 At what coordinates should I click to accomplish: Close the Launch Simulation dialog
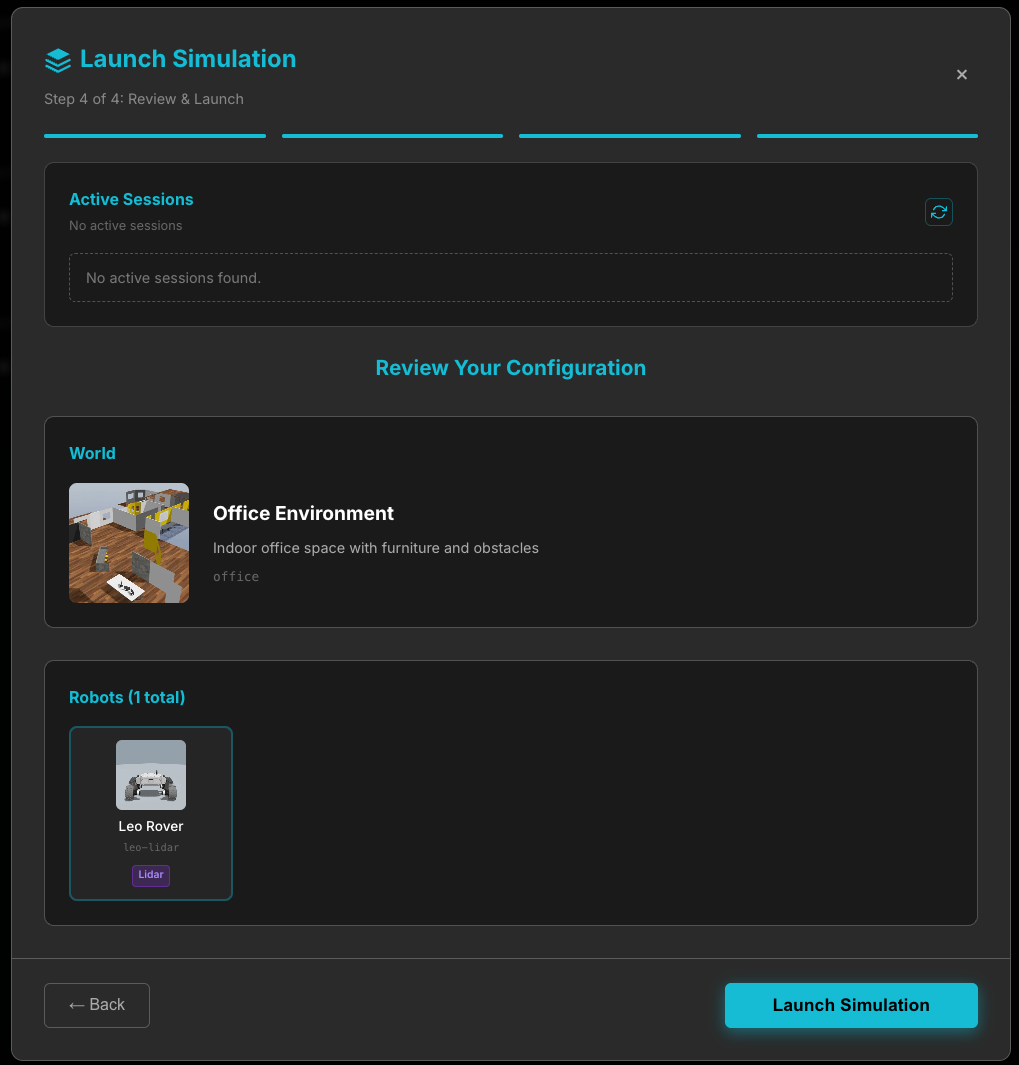click(x=961, y=75)
